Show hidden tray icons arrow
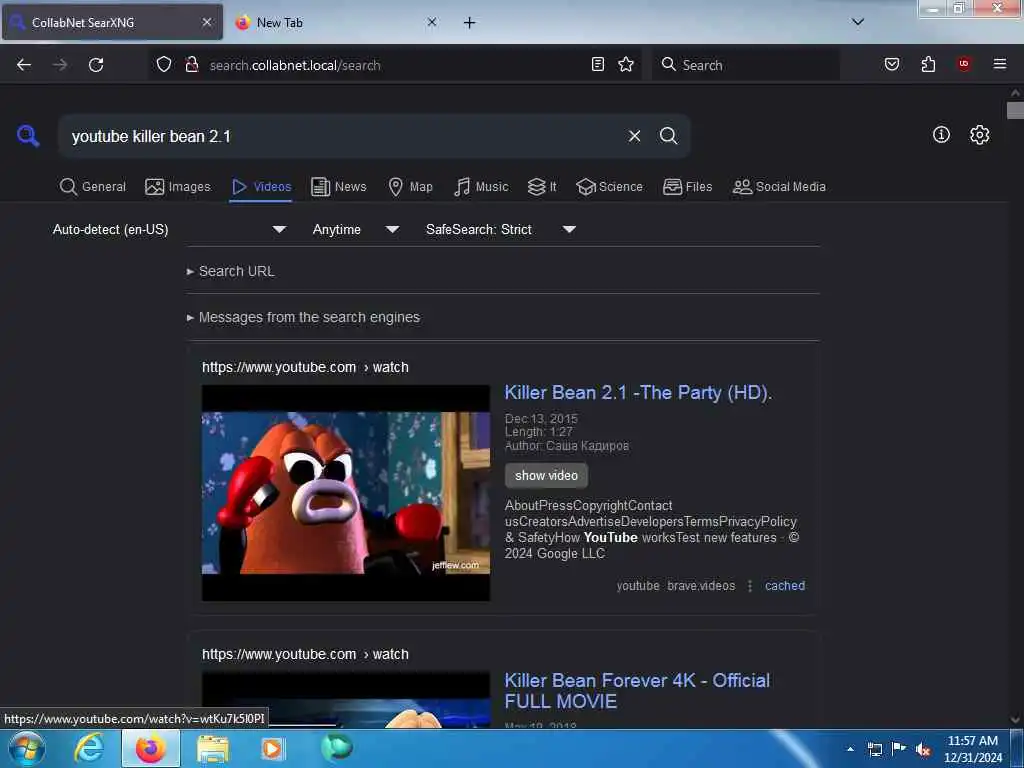This screenshot has width=1024, height=768. (850, 749)
